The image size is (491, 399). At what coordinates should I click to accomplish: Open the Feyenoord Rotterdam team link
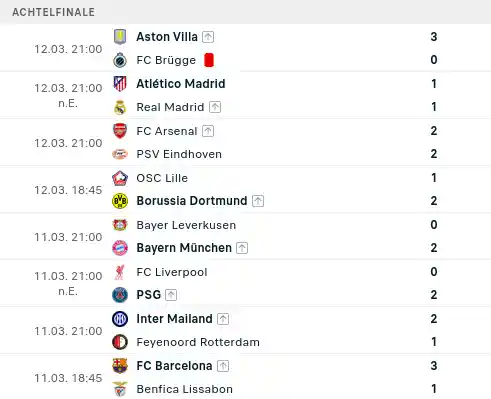point(198,342)
